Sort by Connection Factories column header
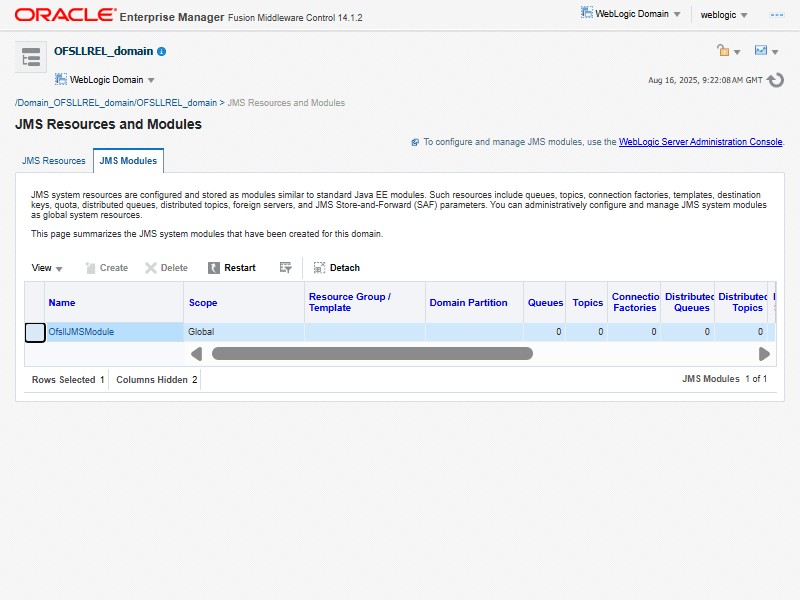The width and height of the screenshot is (800, 600). click(635, 302)
